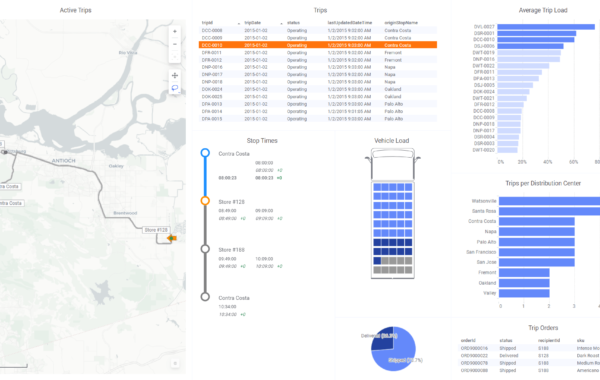
Task: Click the orange truck marker on map
Action: pos(172,238)
